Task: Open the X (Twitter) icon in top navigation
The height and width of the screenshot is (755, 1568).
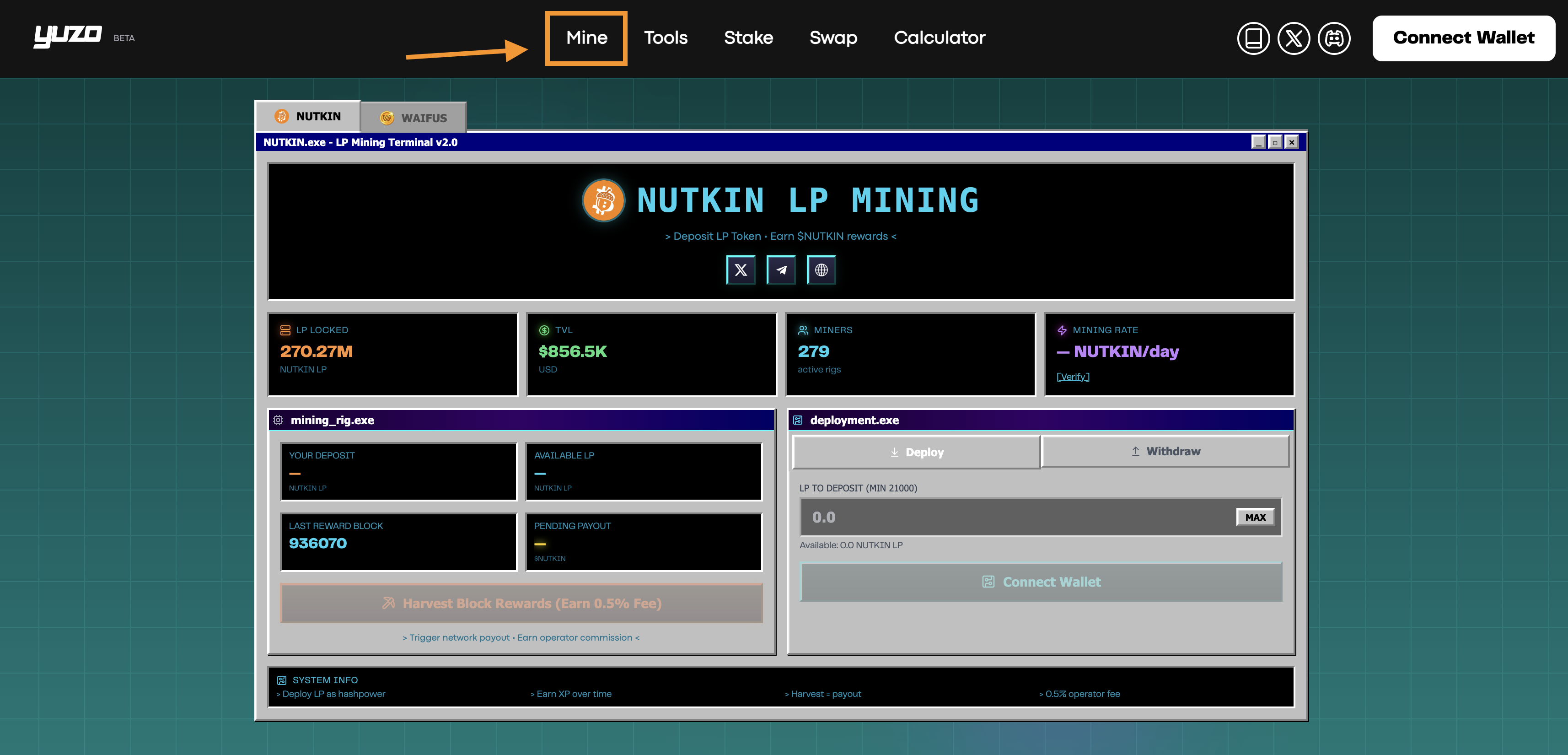Action: (x=1293, y=38)
